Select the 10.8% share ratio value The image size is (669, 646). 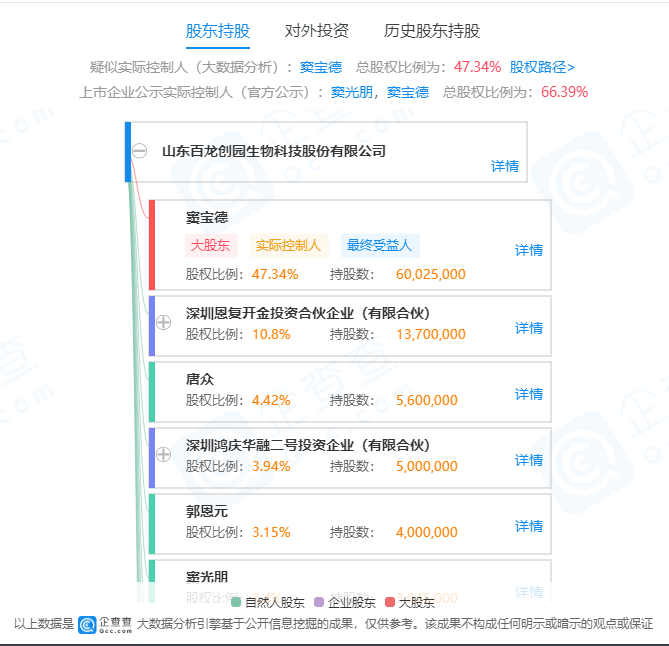[x=271, y=334]
